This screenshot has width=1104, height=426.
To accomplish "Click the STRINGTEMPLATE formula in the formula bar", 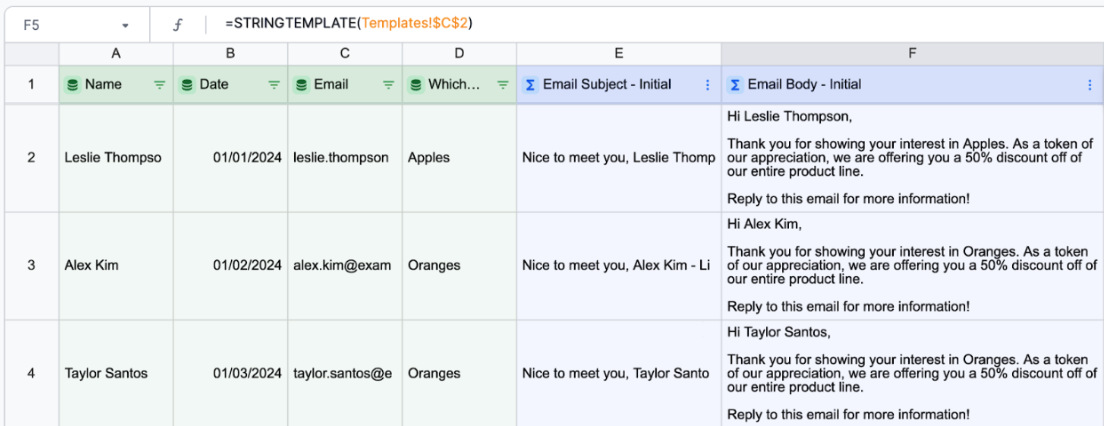I will [349, 24].
